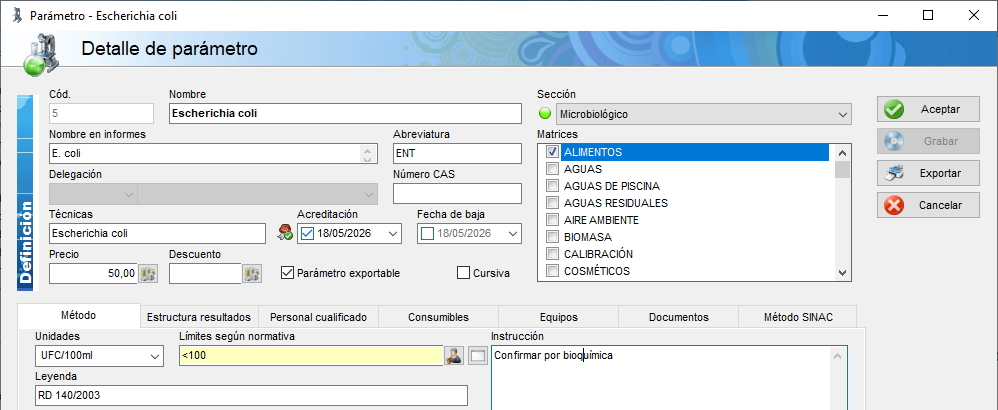This screenshot has height=410, width=998.
Task: Open the first Delegación dropdown
Action: tap(93, 194)
